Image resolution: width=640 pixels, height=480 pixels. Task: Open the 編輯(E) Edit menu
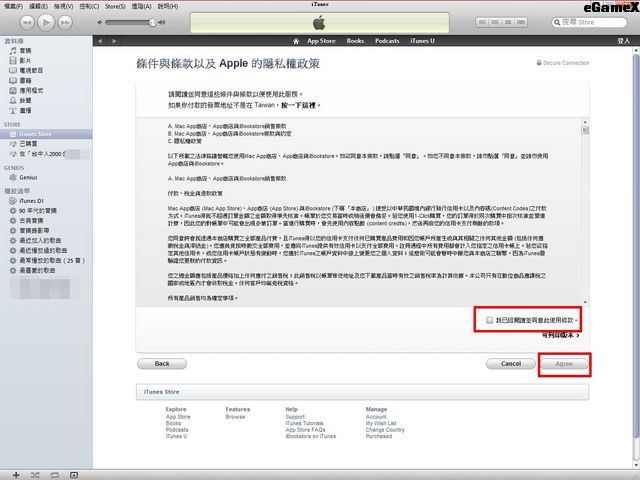(38, 7)
